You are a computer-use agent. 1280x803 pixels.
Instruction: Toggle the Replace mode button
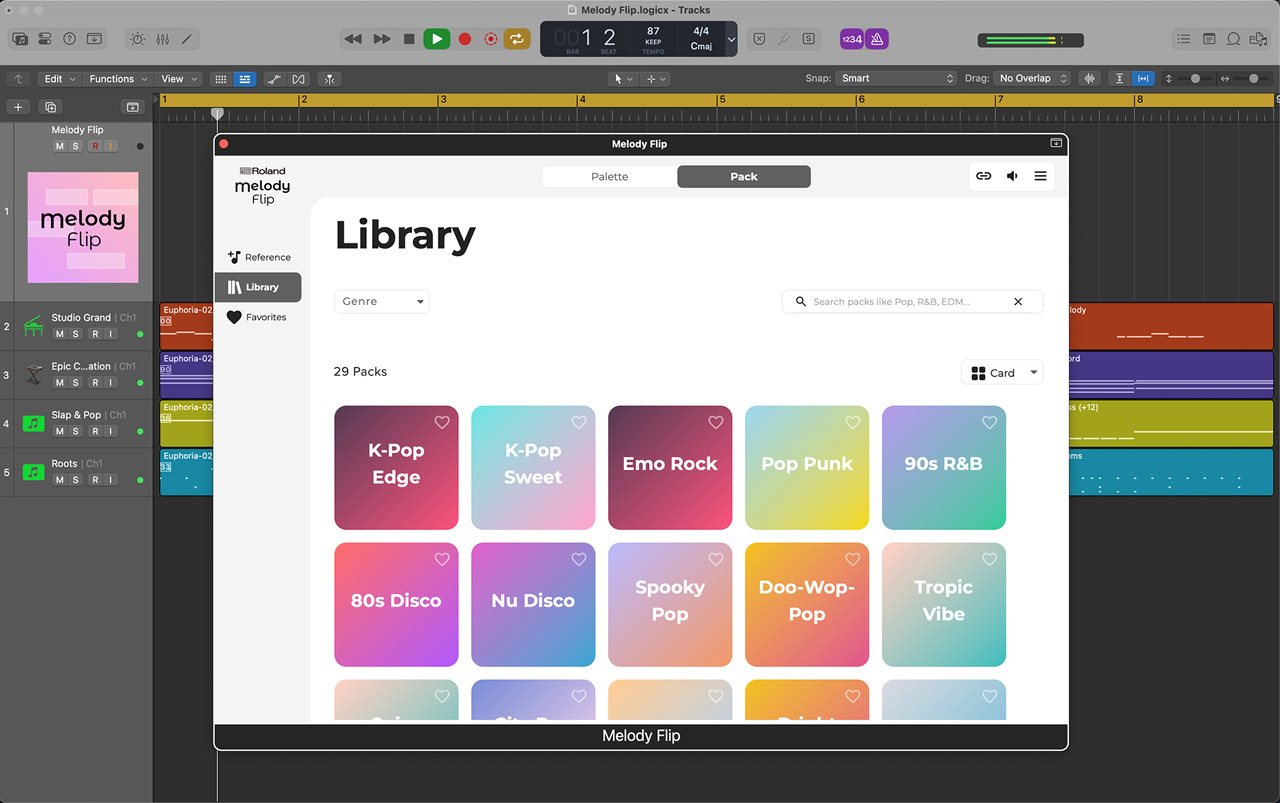(759, 39)
